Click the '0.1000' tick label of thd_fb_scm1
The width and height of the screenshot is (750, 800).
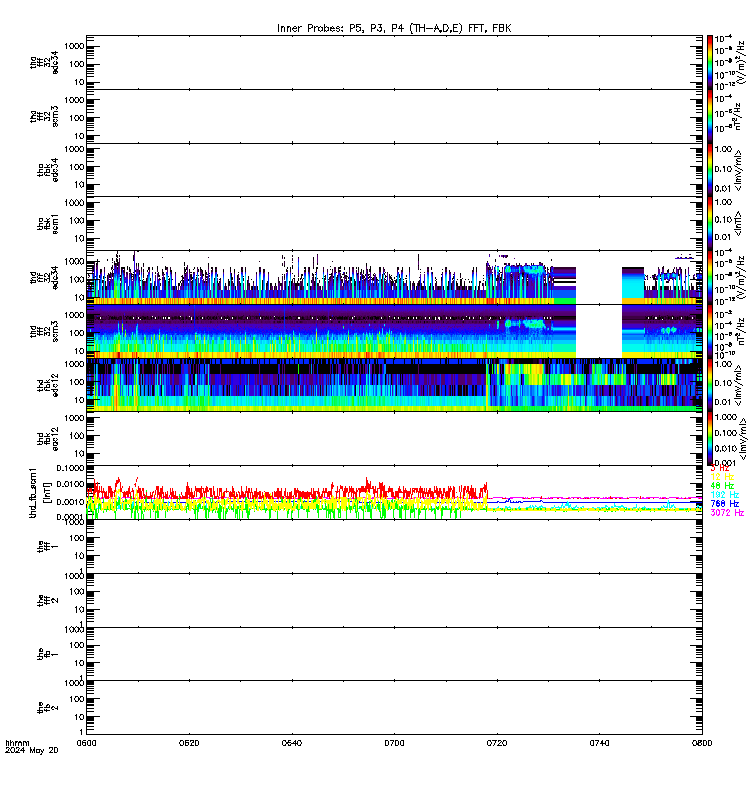pos(70,468)
